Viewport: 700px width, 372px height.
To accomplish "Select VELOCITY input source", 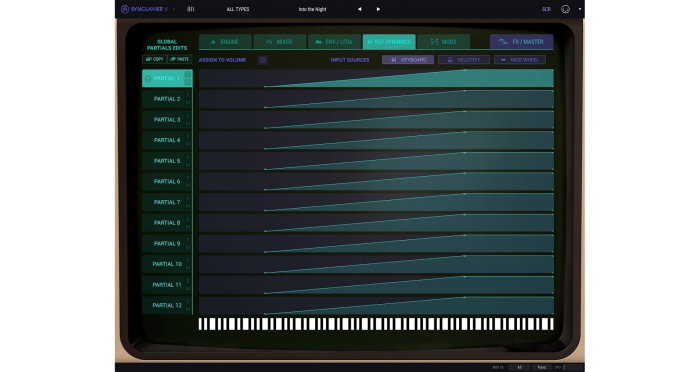I will click(x=464, y=60).
